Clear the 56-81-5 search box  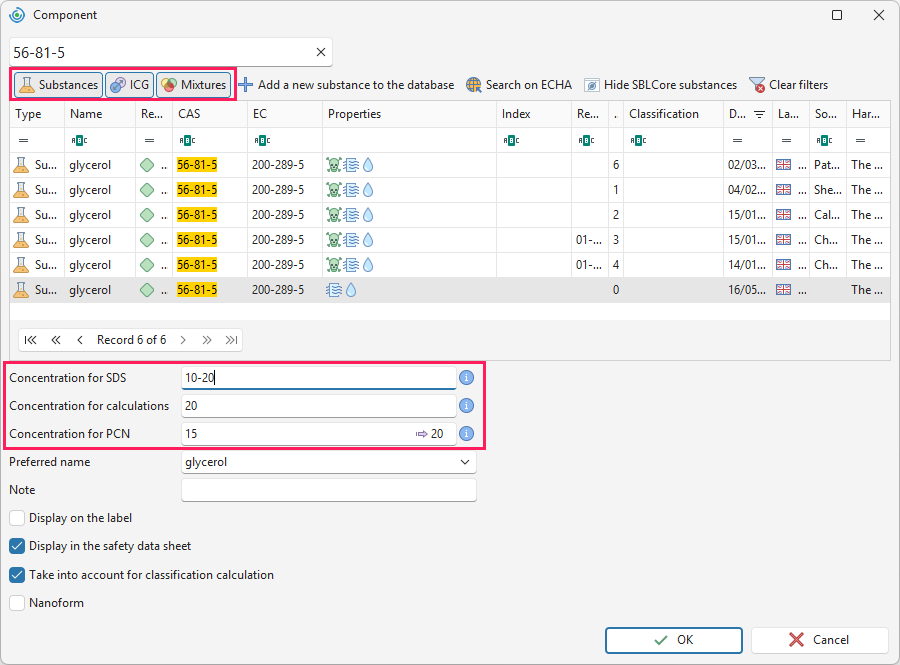[321, 52]
